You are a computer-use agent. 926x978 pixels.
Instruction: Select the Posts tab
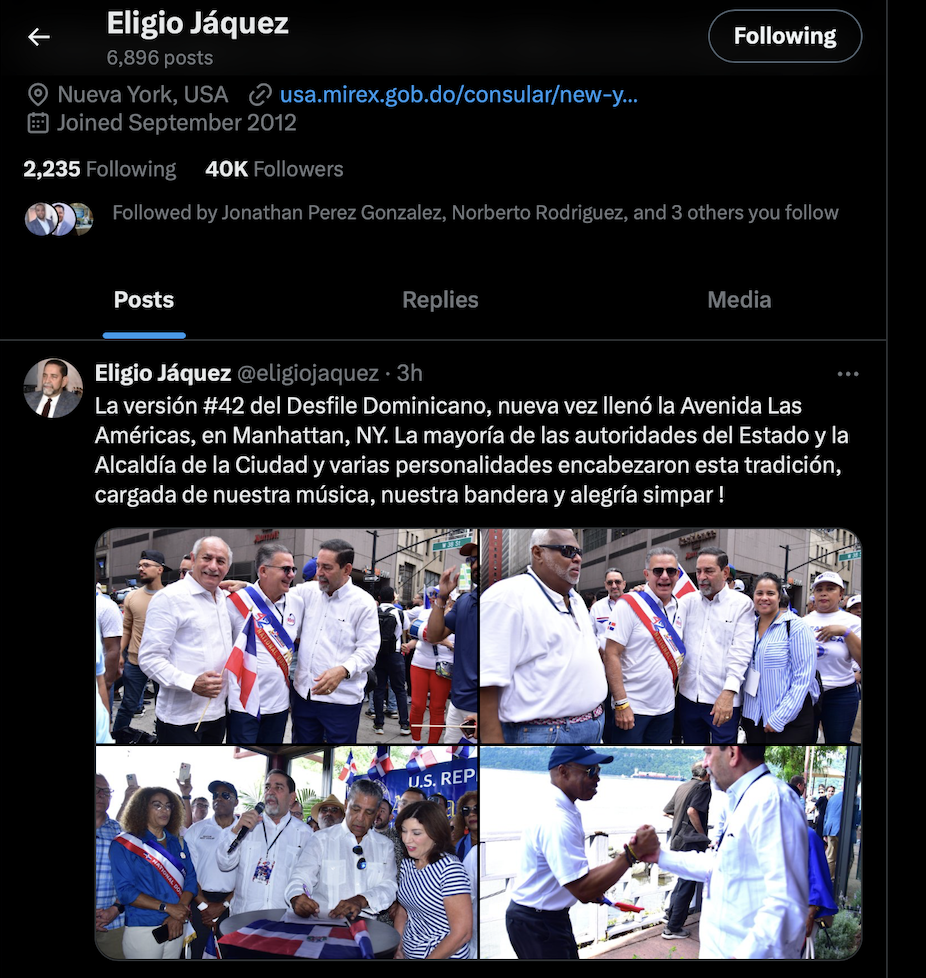(x=144, y=300)
